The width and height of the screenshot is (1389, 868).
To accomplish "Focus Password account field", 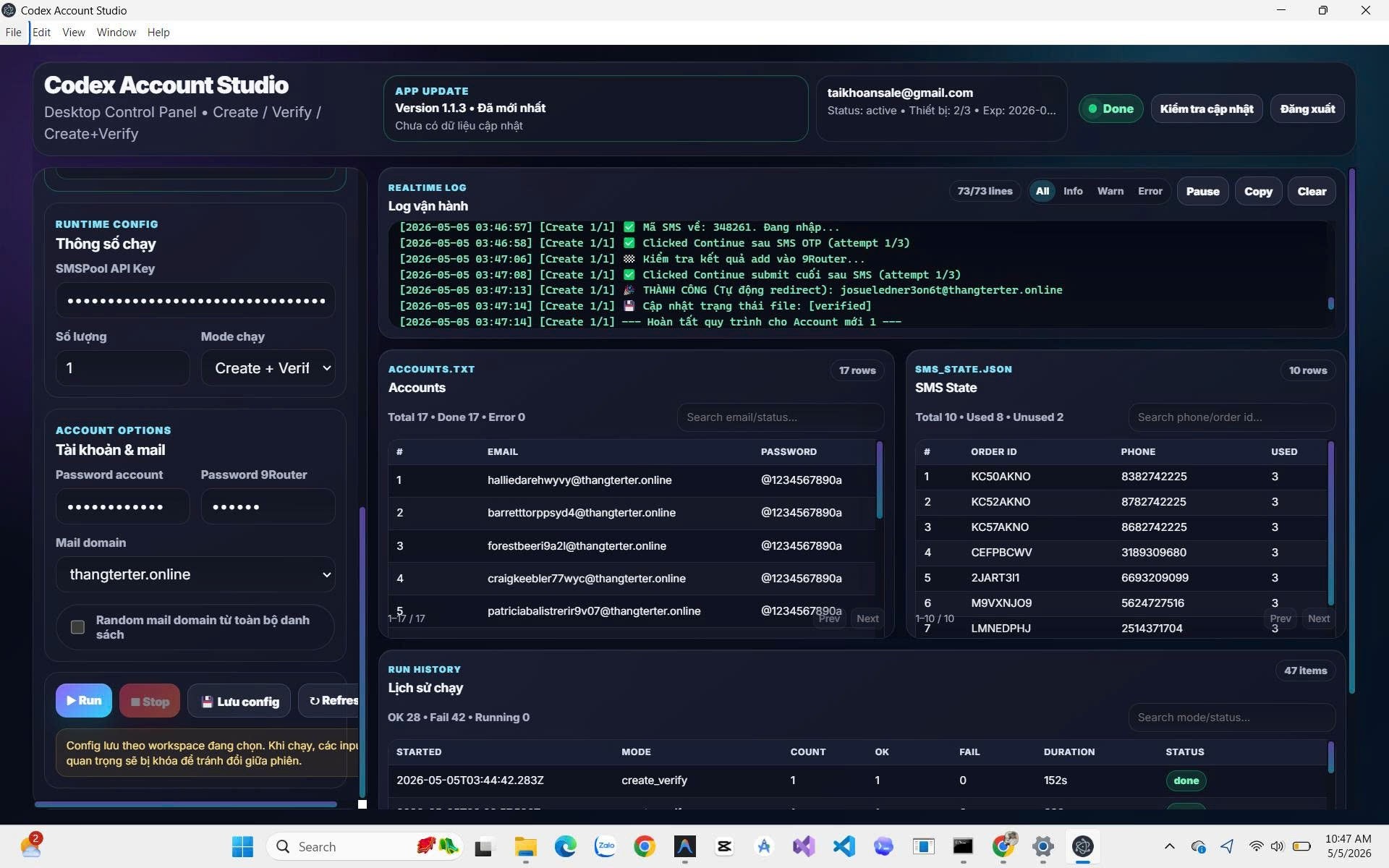I will pos(123,506).
